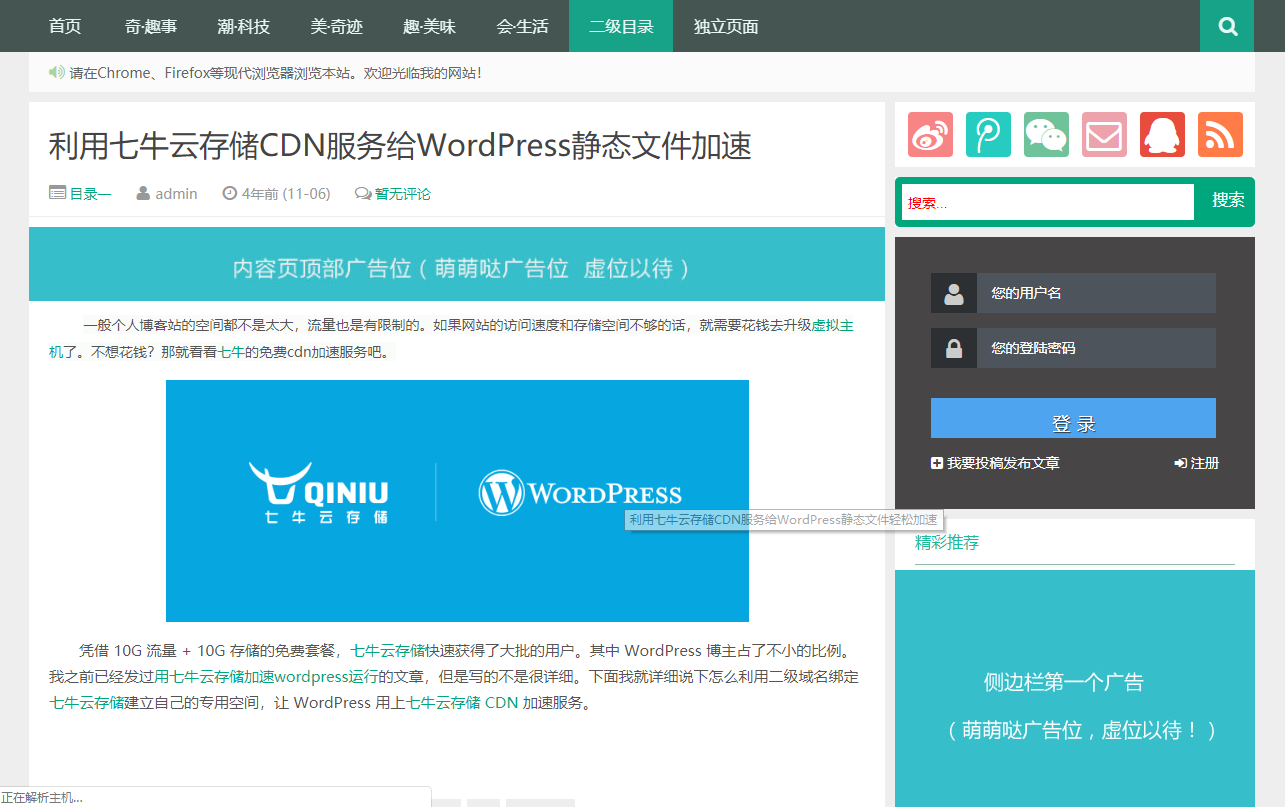Screen dimensions: 1285x807
Task: Open the 我要投稿发布文章 link
Action: [995, 463]
